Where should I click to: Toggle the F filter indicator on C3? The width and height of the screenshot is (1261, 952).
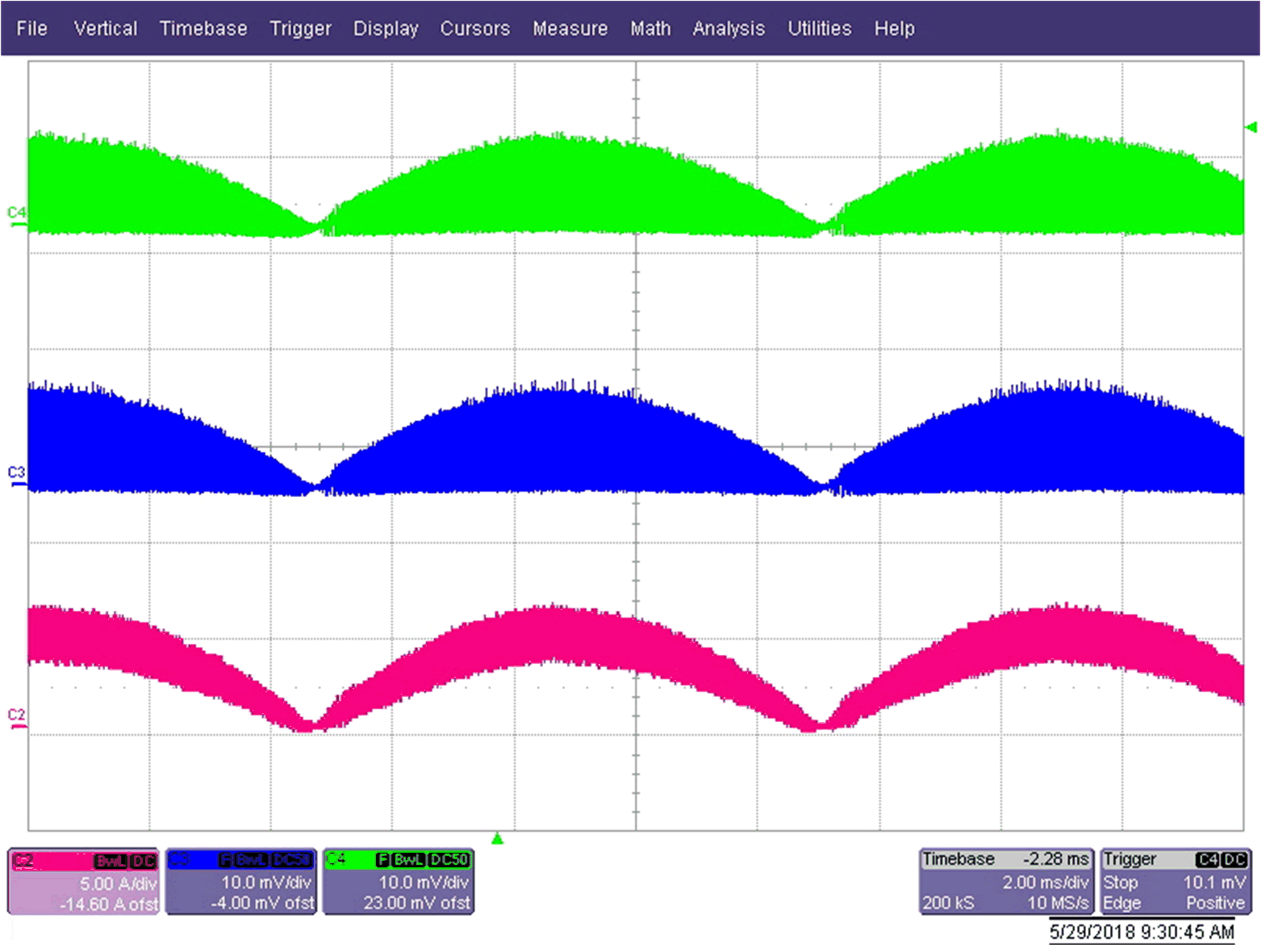click(x=226, y=861)
